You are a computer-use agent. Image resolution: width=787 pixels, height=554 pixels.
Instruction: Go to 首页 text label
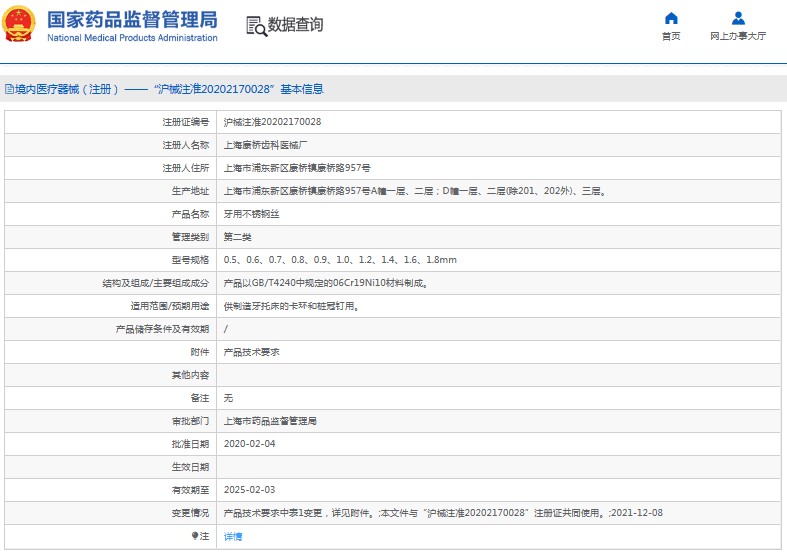coord(671,36)
